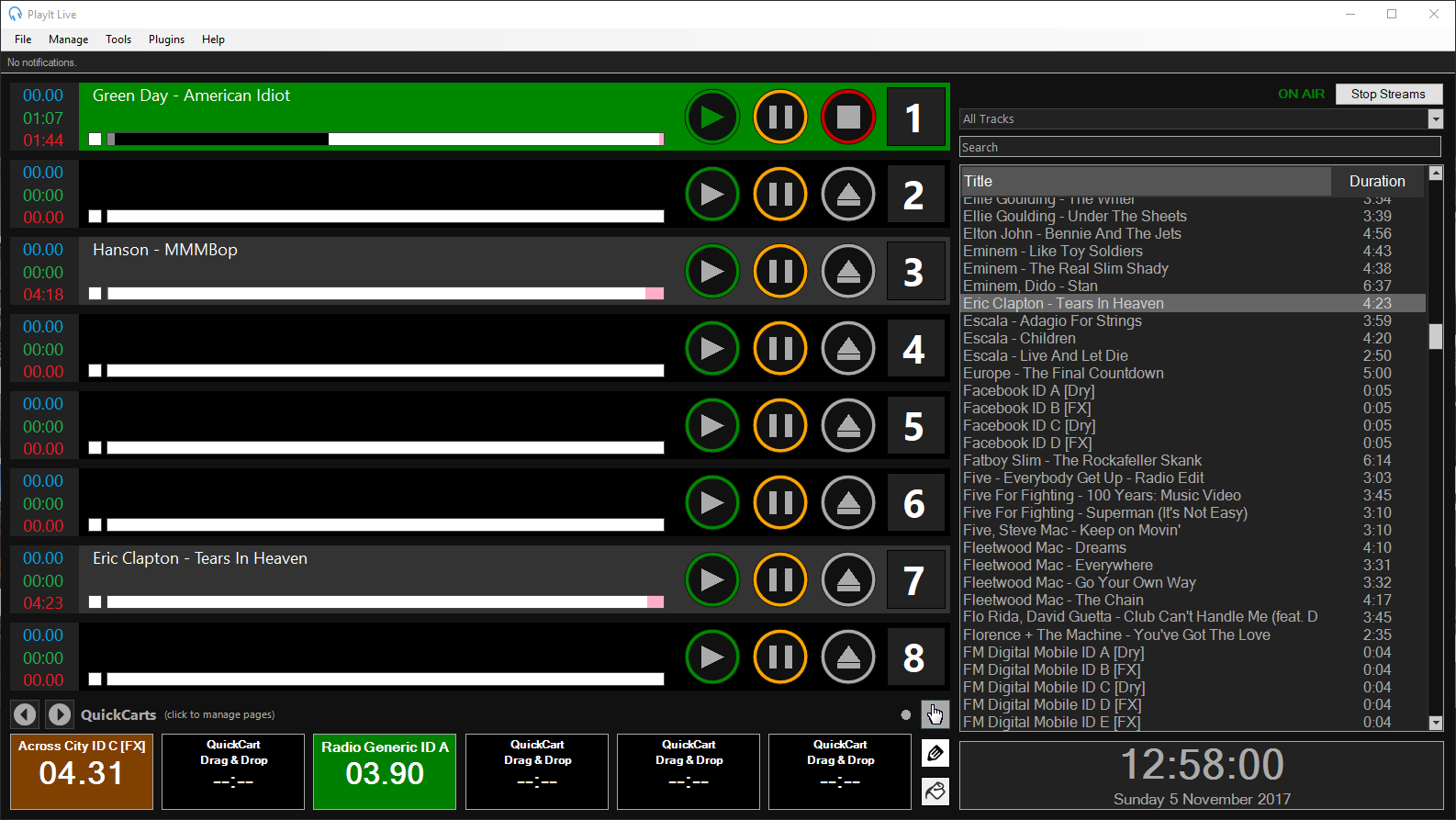Select Five - Everybody Get Up track

(1193, 477)
